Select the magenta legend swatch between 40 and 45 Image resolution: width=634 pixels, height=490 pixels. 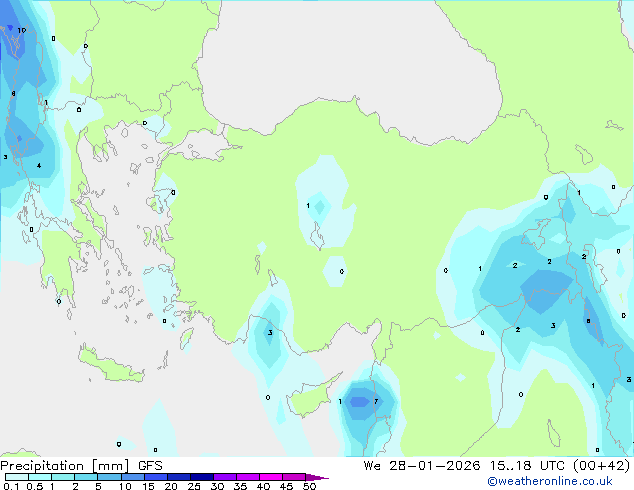point(271,477)
